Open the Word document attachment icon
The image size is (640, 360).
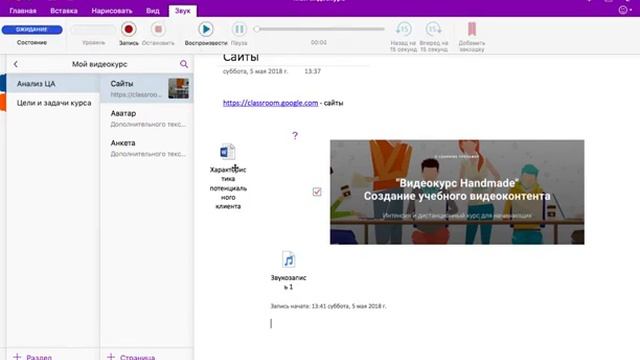[227, 152]
